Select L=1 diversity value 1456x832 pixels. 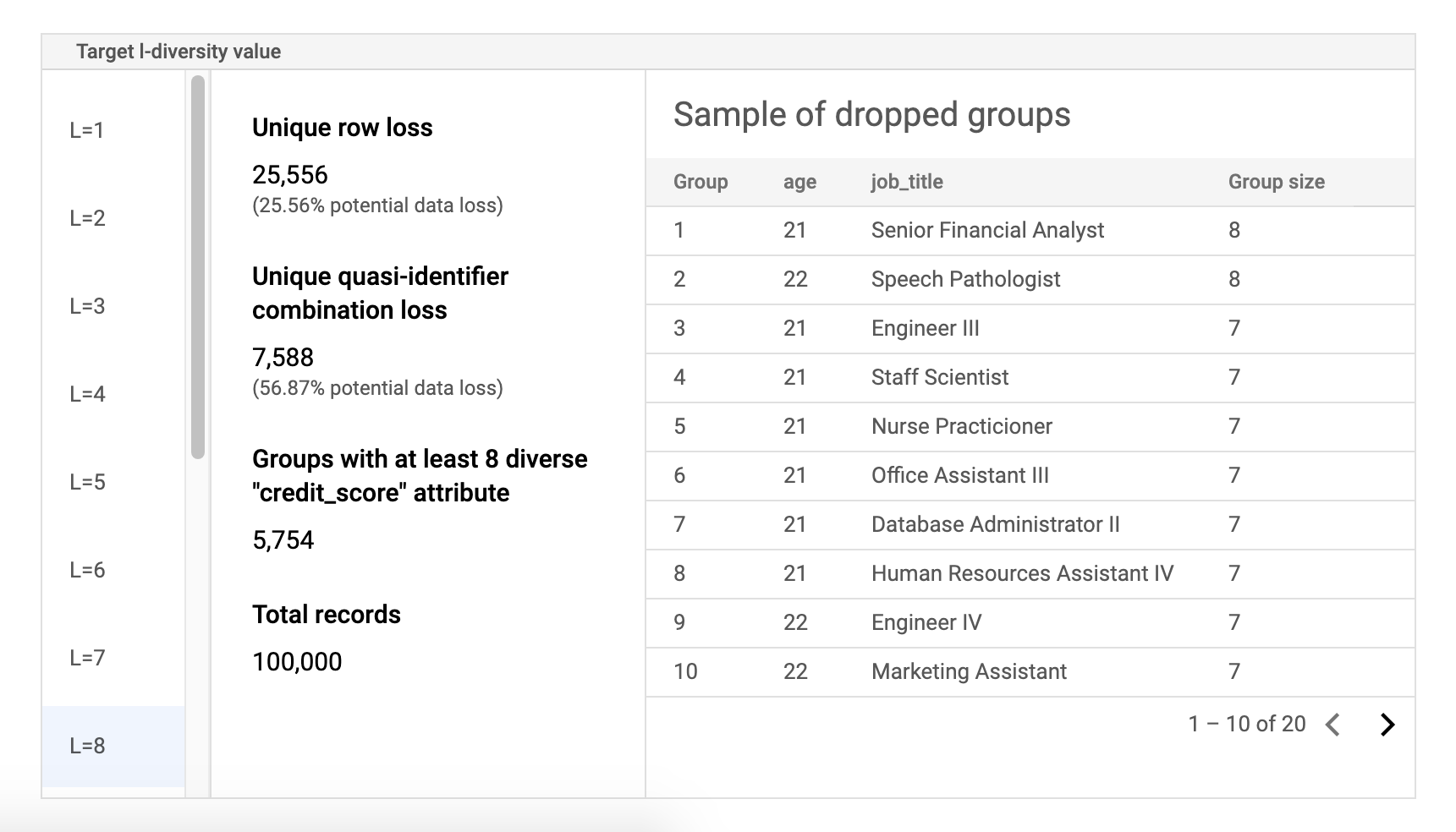click(x=87, y=130)
